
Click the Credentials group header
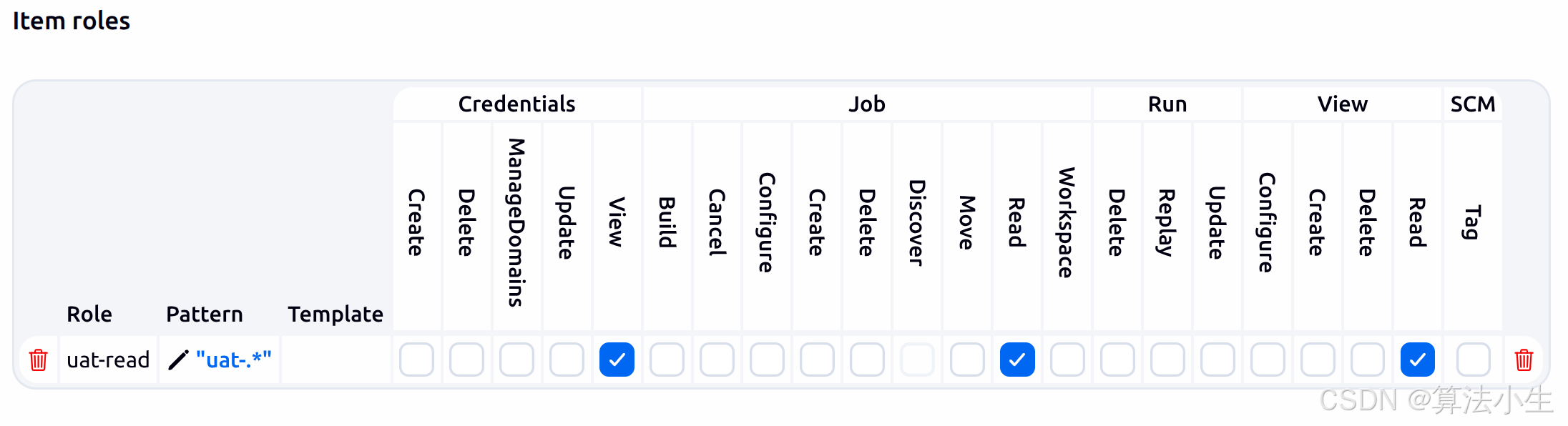[x=516, y=104]
